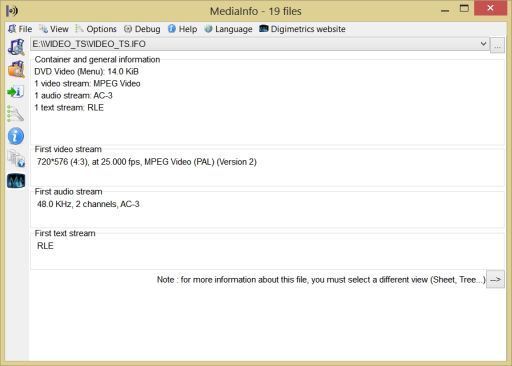Close the MediaInfo window
This screenshot has width=512, height=366.
click(490, 8)
